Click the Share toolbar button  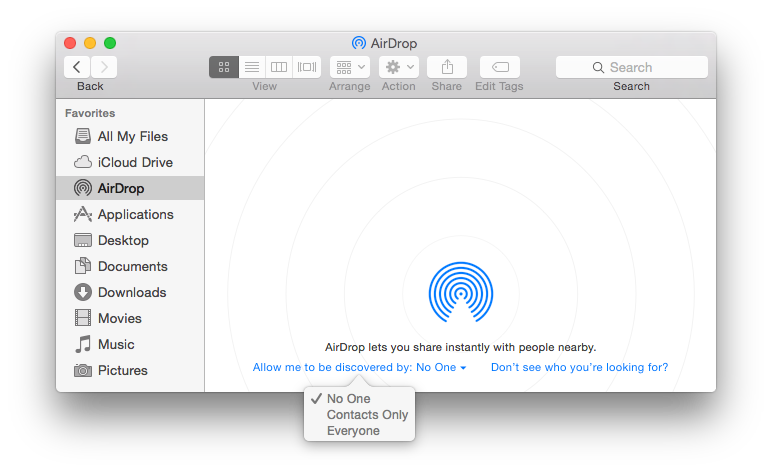coord(447,67)
